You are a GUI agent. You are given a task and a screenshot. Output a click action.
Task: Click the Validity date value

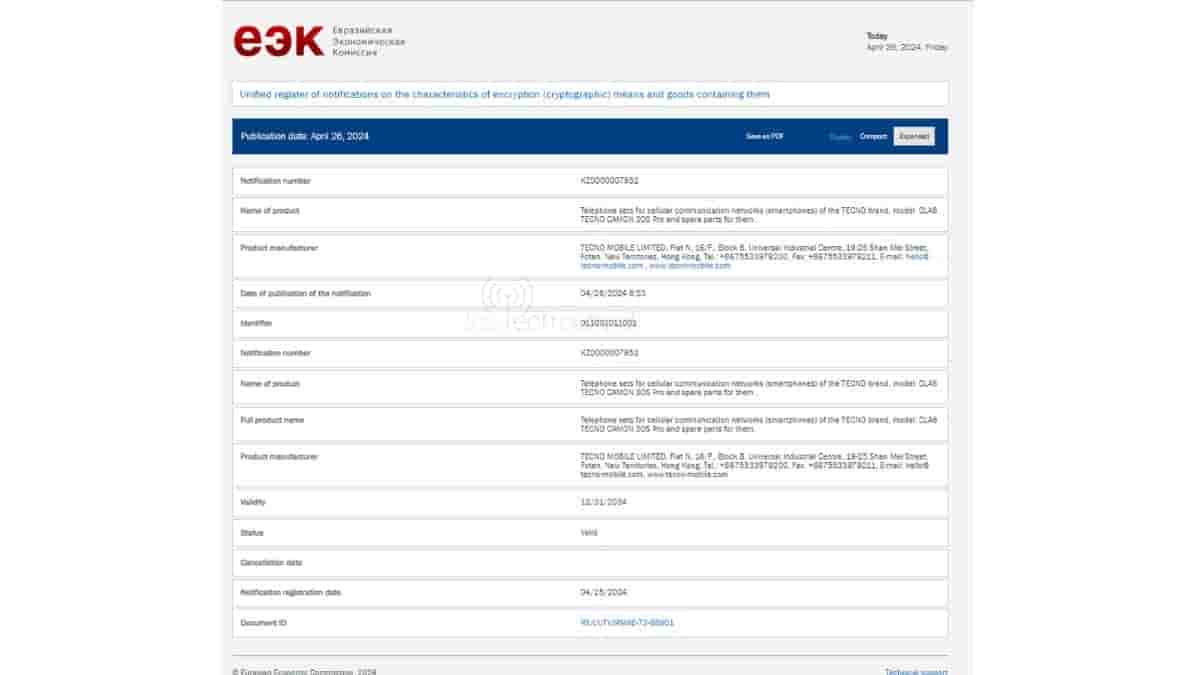[604, 502]
